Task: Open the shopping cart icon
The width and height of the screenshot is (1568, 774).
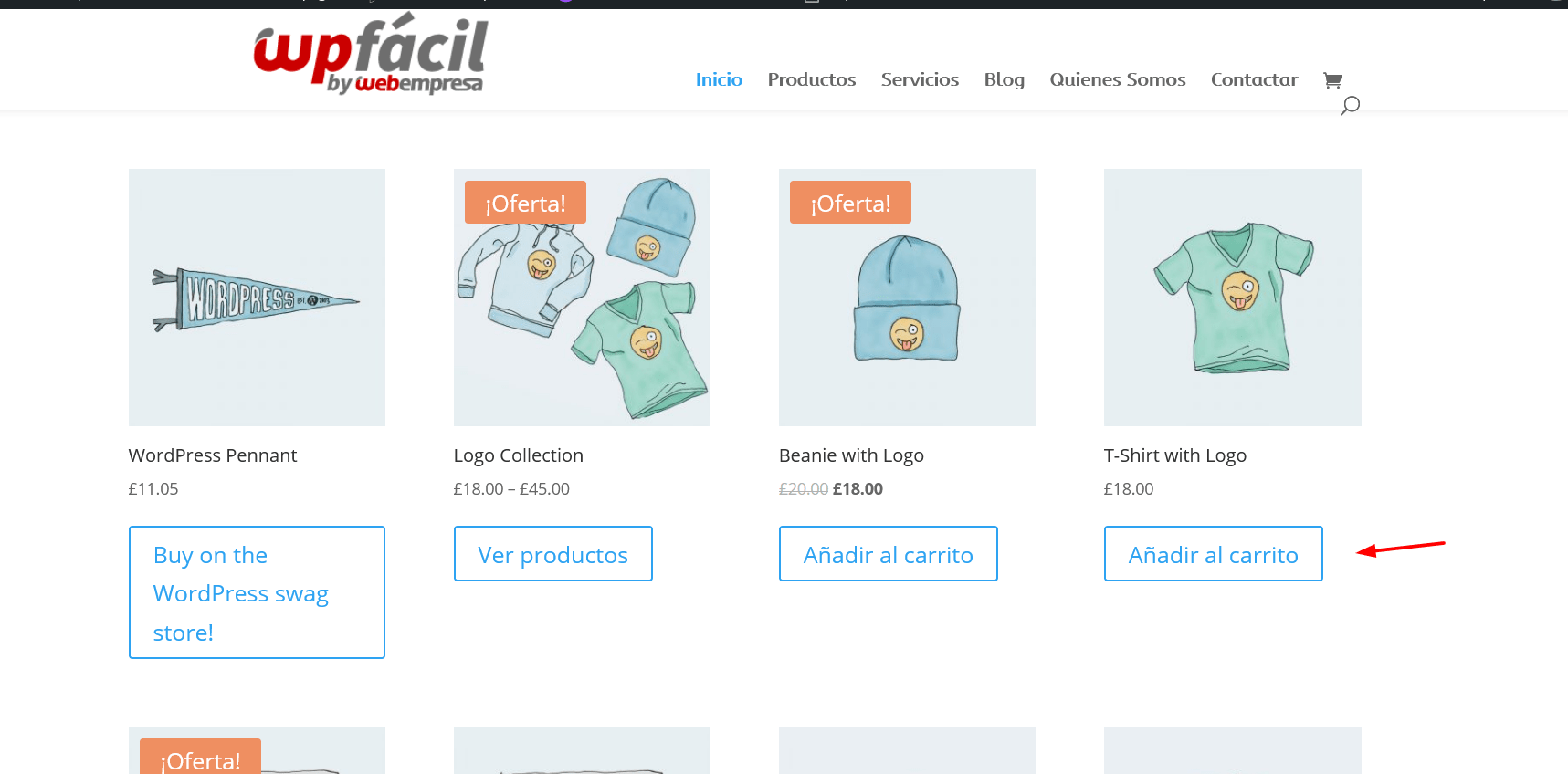Action: coord(1331,80)
